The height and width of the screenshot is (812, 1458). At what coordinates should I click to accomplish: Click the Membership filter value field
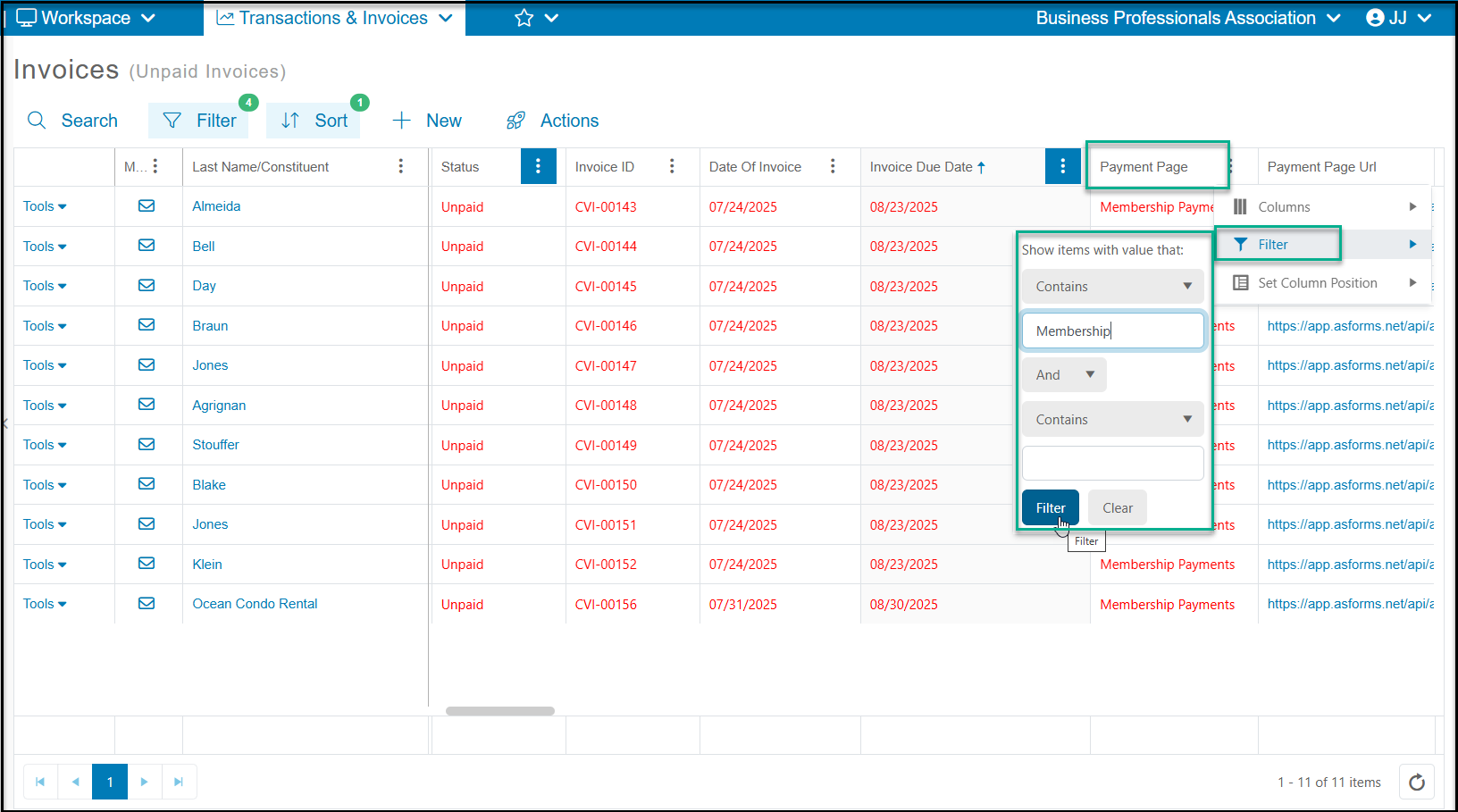click(x=1112, y=331)
